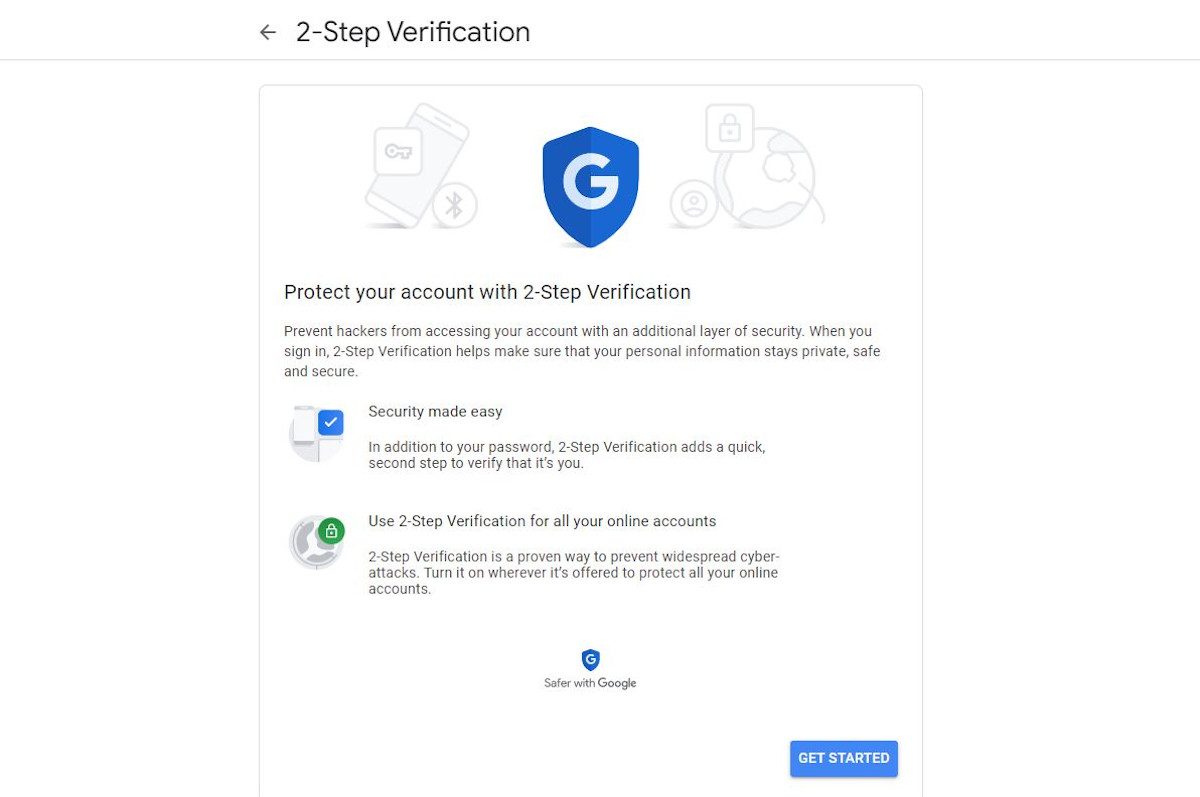Click the padlock icon in the header illustration
Viewport: 1200px width, 797px height.
point(730,128)
